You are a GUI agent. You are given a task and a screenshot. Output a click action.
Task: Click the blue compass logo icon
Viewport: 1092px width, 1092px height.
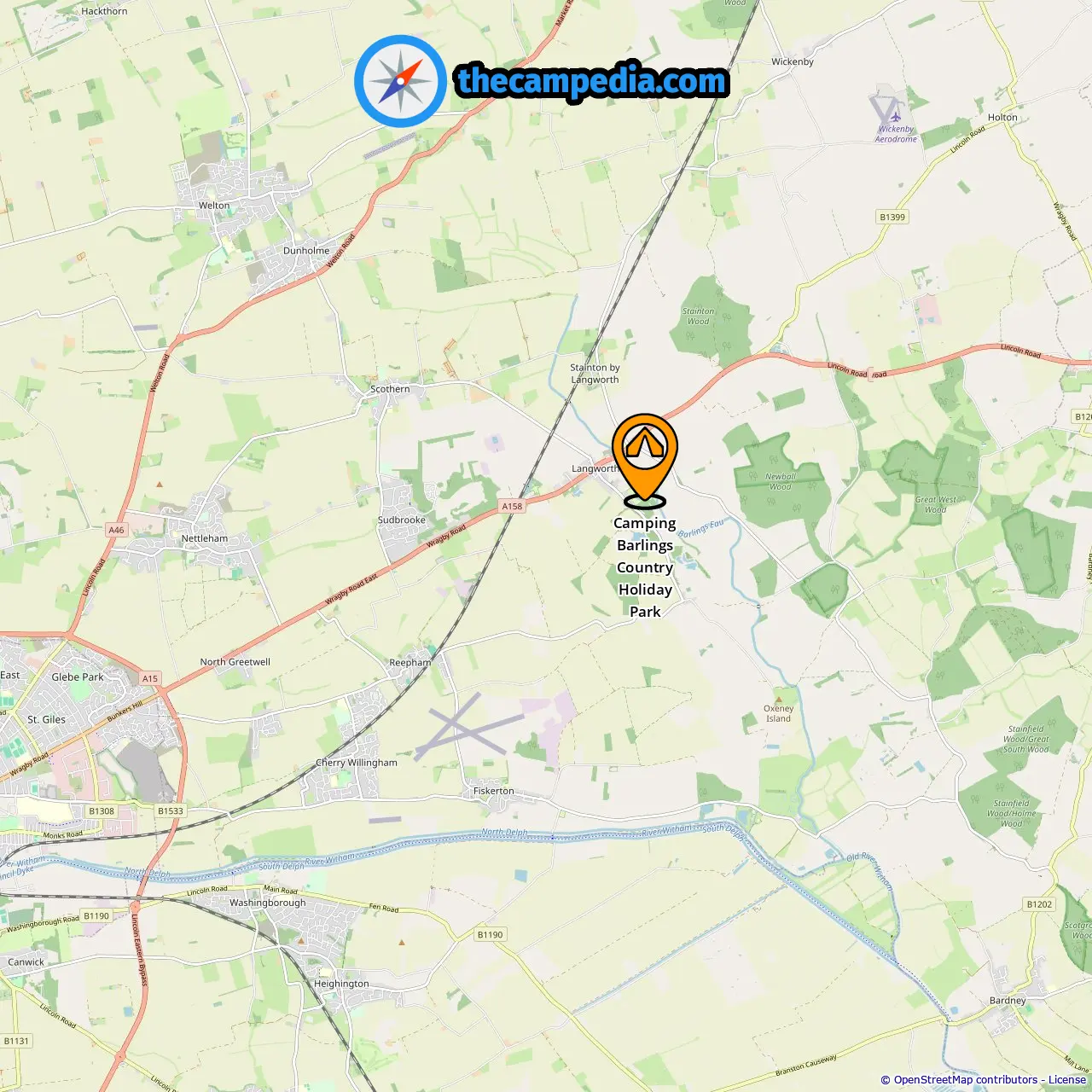pyautogui.click(x=401, y=81)
